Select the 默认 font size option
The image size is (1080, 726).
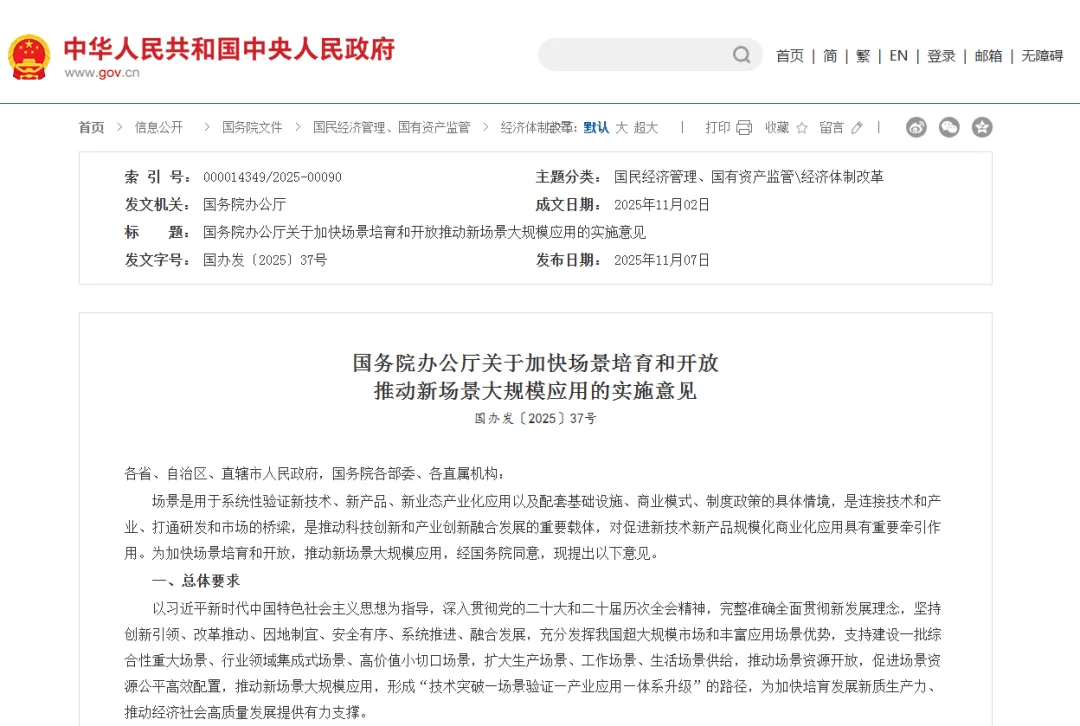click(595, 127)
